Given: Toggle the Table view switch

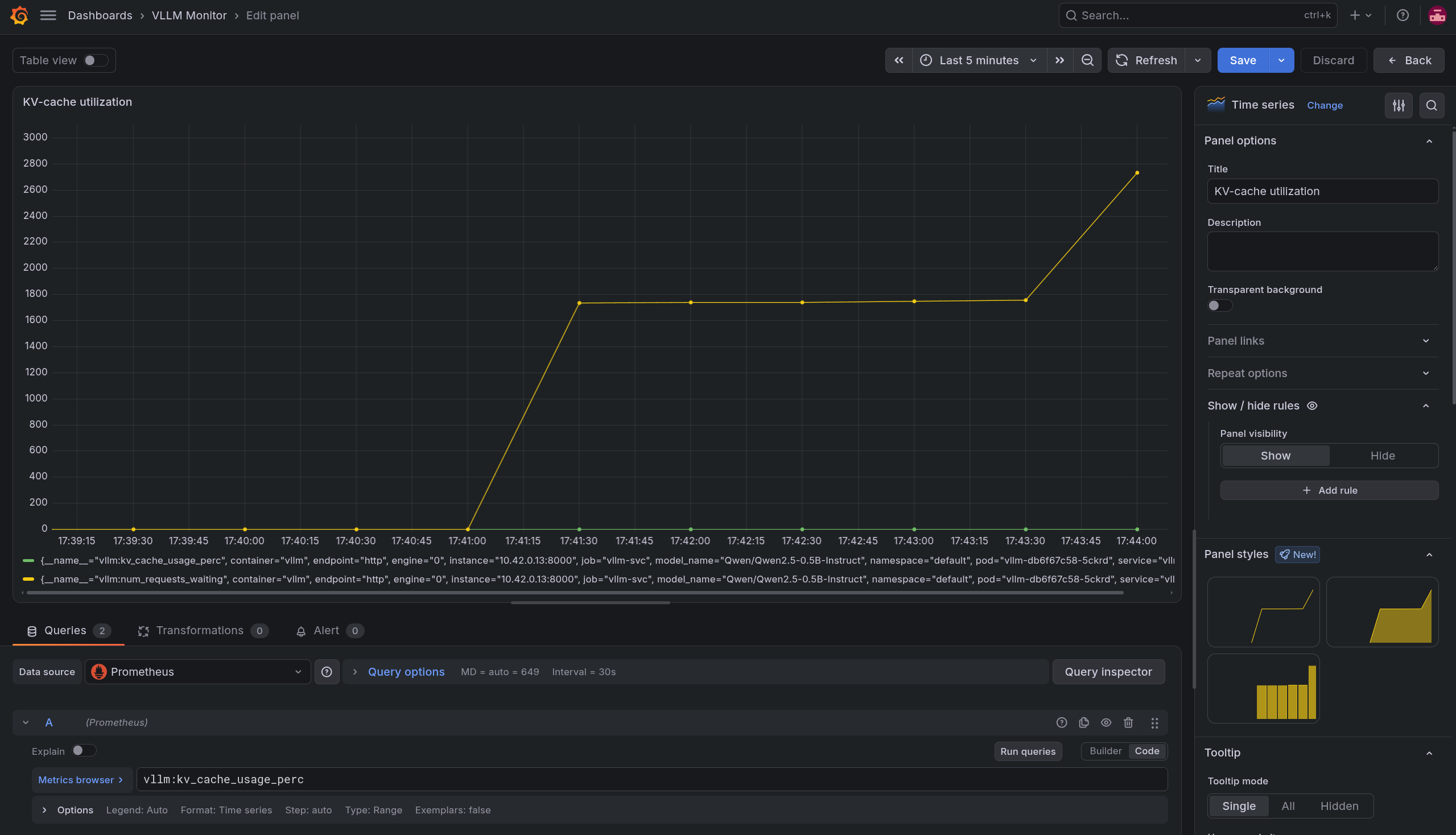Looking at the screenshot, I should (x=95, y=60).
